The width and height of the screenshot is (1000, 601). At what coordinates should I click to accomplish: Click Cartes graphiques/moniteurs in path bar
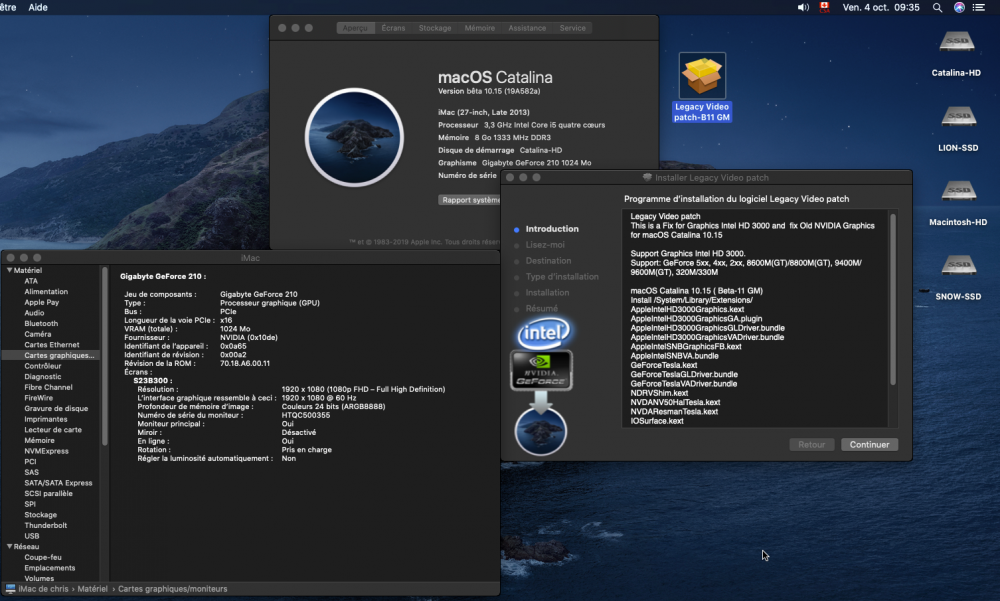[x=172, y=589]
